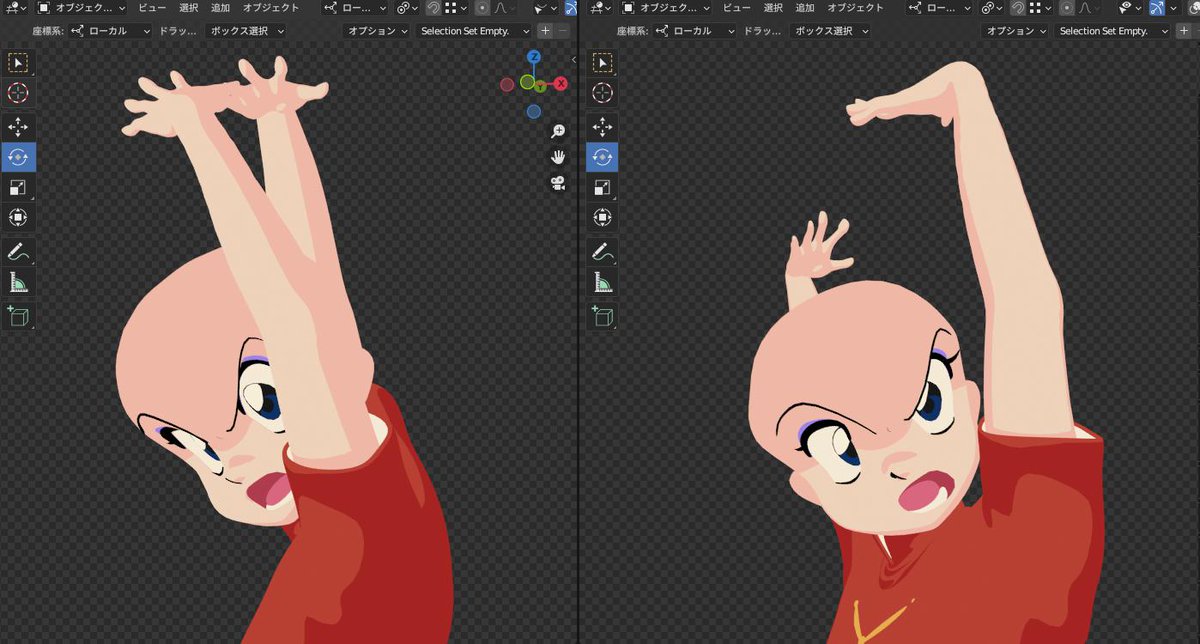Open 座標系 ローカル dropdown in left viewport
Image resolution: width=1200 pixels, height=644 pixels.
(x=110, y=31)
